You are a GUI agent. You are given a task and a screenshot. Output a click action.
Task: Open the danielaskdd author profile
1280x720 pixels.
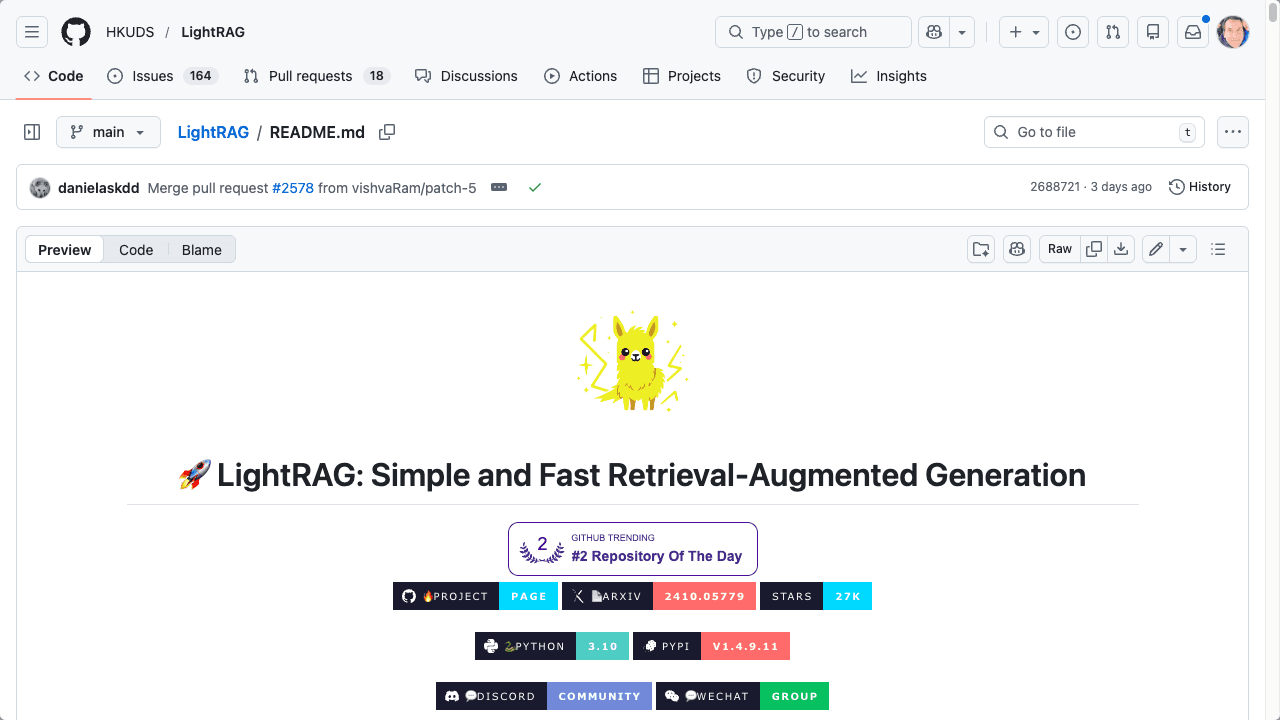coord(99,188)
